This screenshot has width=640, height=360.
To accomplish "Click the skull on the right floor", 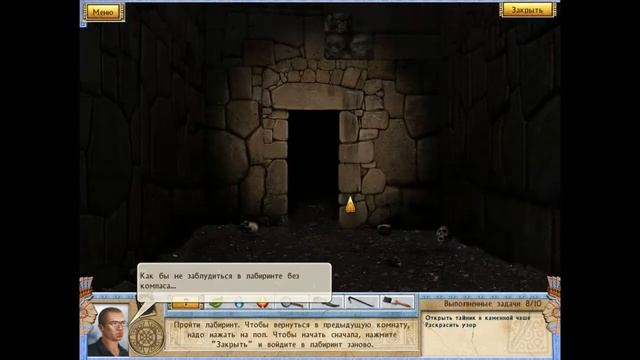I will (442, 234).
